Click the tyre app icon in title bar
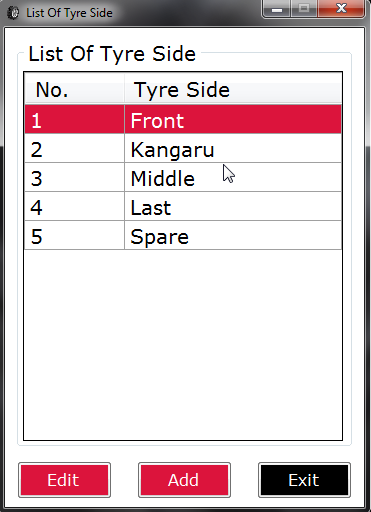371x512 pixels. 13,13
